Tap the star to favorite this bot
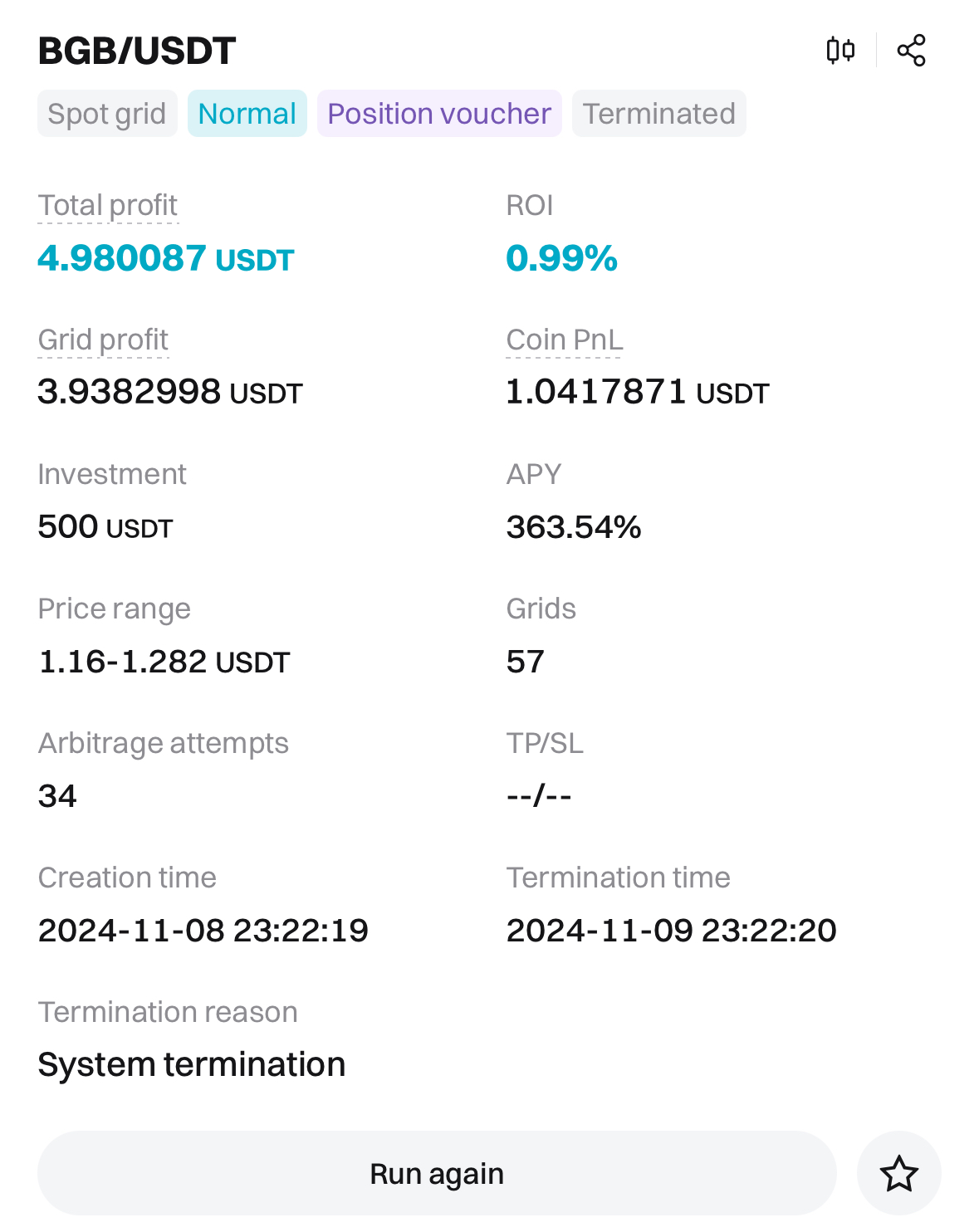The width and height of the screenshot is (979, 1232). pos(899,1173)
